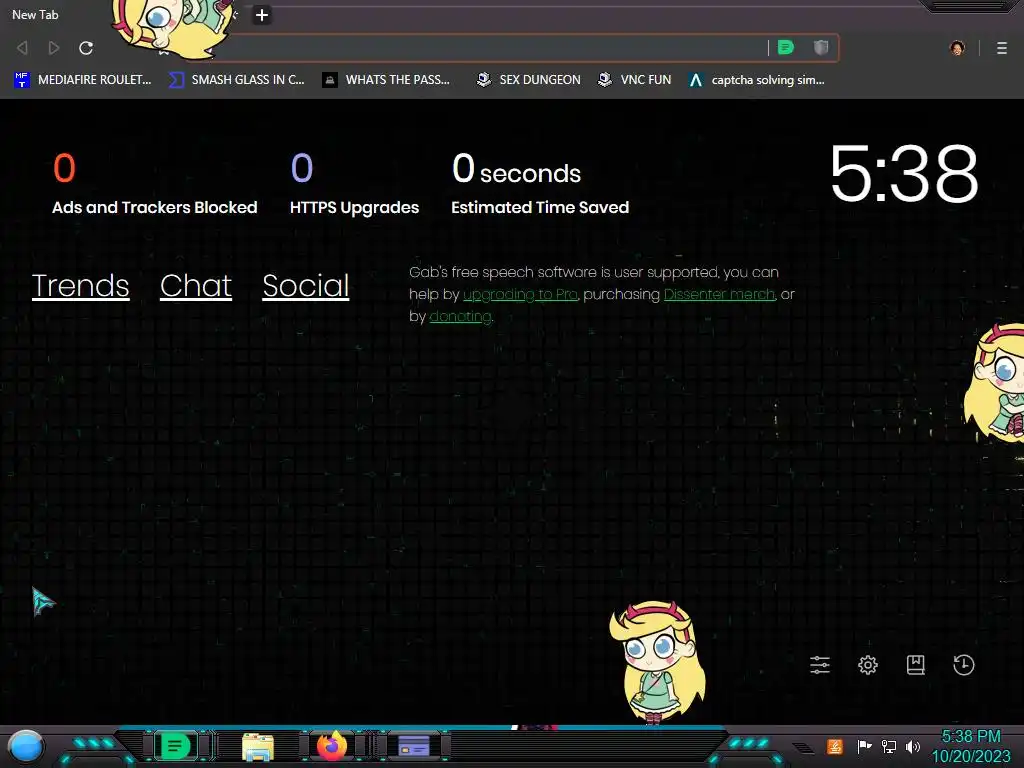Image resolution: width=1024 pixels, height=768 pixels.
Task: Open the user profile avatar
Action: [957, 48]
